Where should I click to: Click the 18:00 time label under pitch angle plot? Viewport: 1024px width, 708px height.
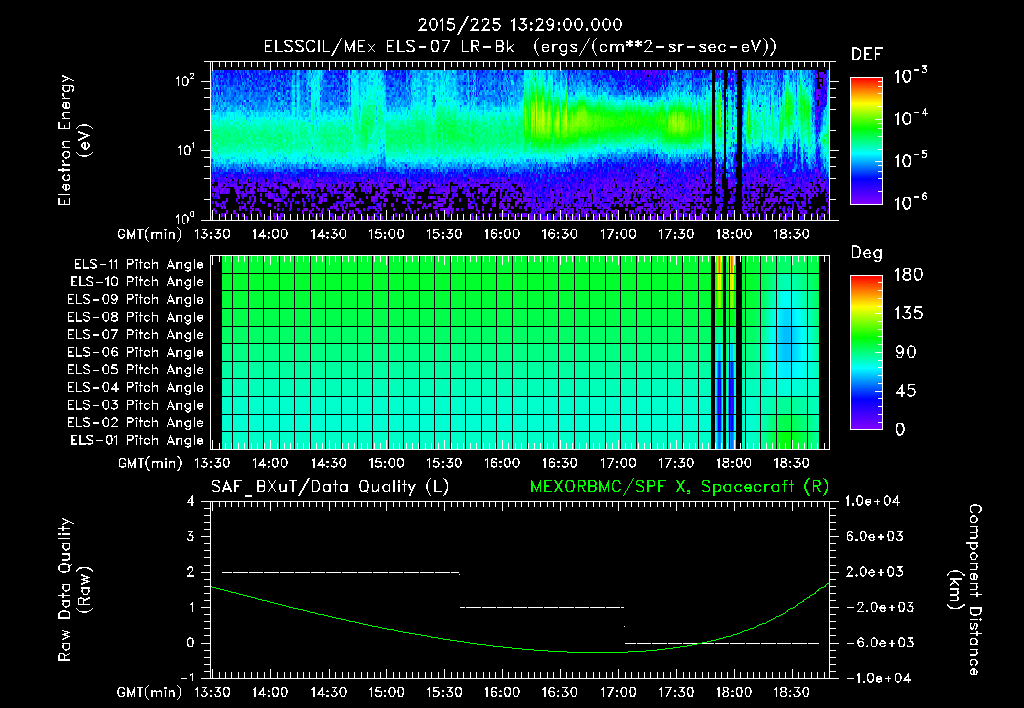[x=733, y=463]
